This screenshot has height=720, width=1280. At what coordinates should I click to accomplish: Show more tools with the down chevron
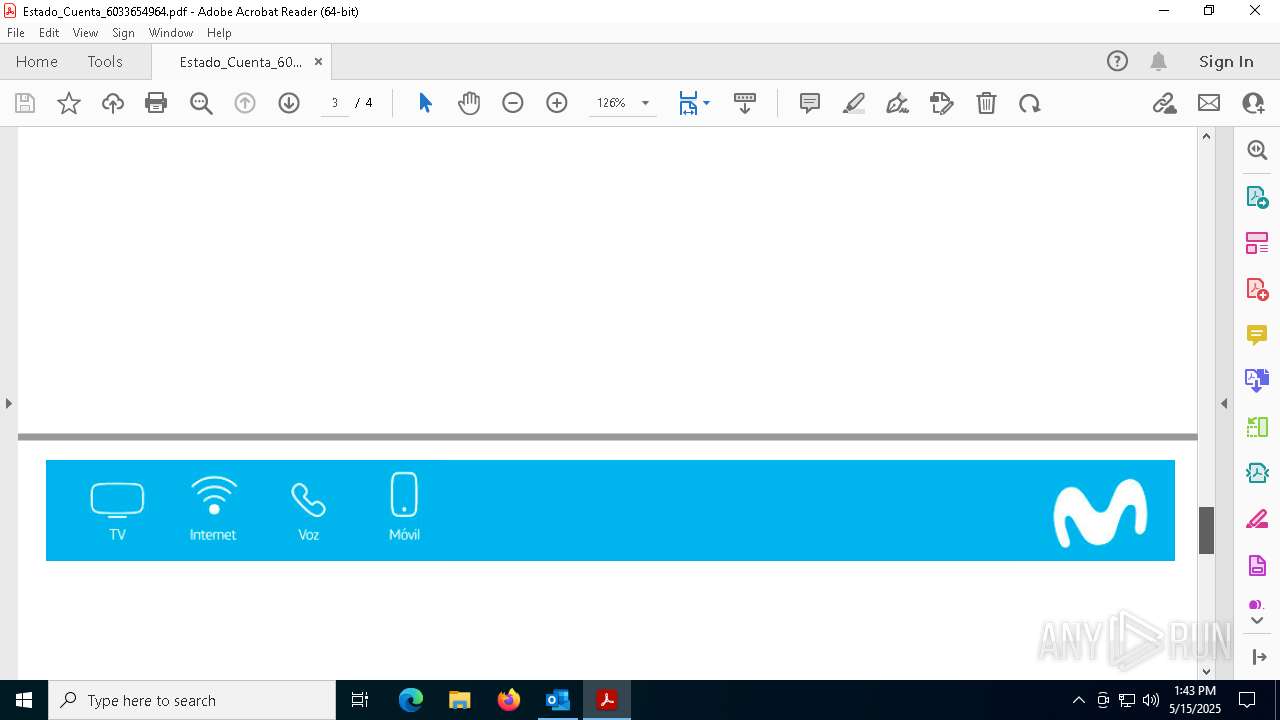click(1257, 621)
